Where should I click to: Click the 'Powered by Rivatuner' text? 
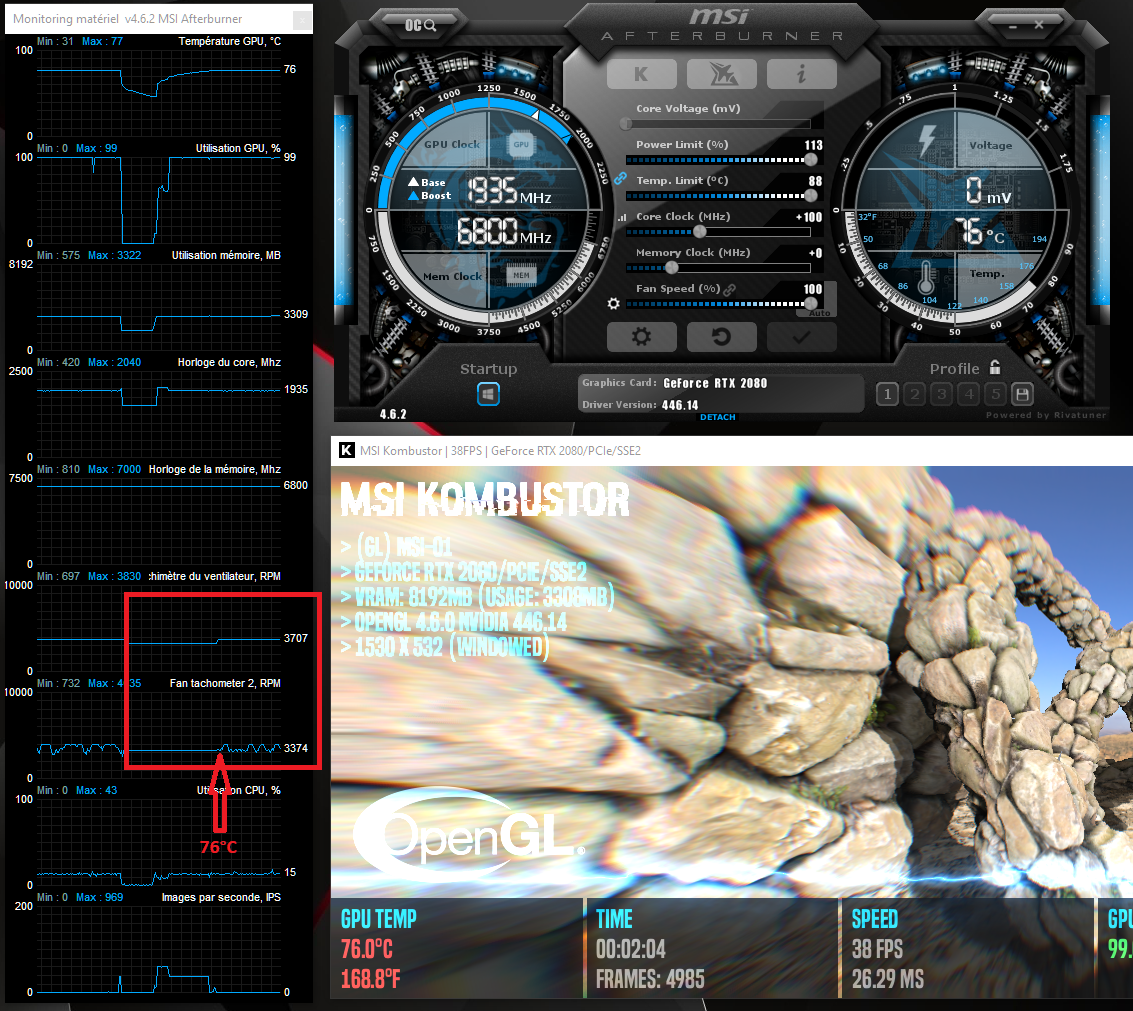1046,415
